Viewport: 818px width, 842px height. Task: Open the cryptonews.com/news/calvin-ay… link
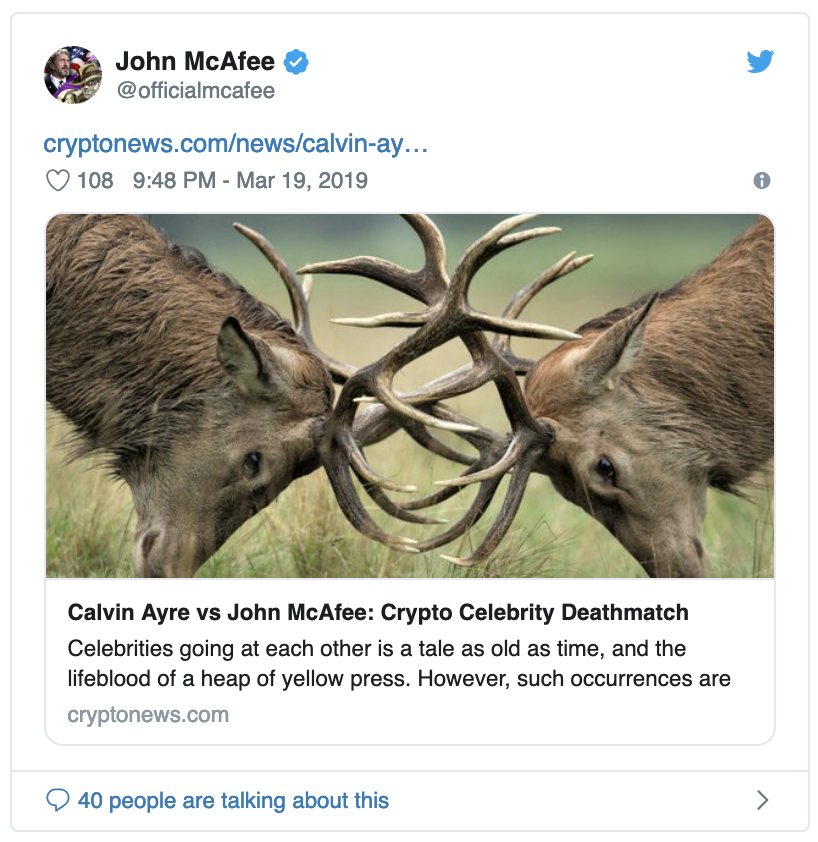[236, 144]
